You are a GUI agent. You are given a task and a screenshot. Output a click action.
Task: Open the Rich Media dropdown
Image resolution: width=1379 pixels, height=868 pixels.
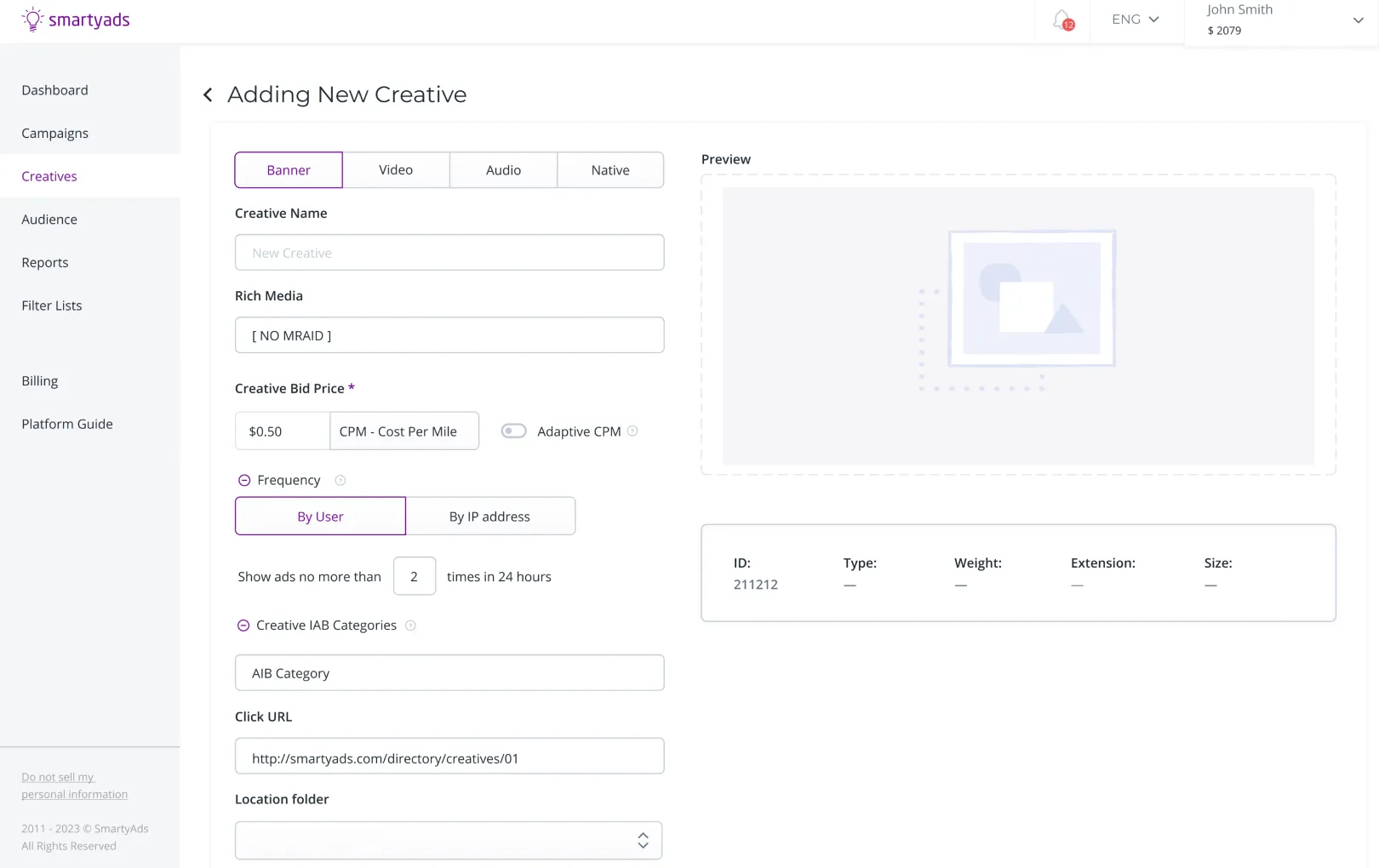449,335
